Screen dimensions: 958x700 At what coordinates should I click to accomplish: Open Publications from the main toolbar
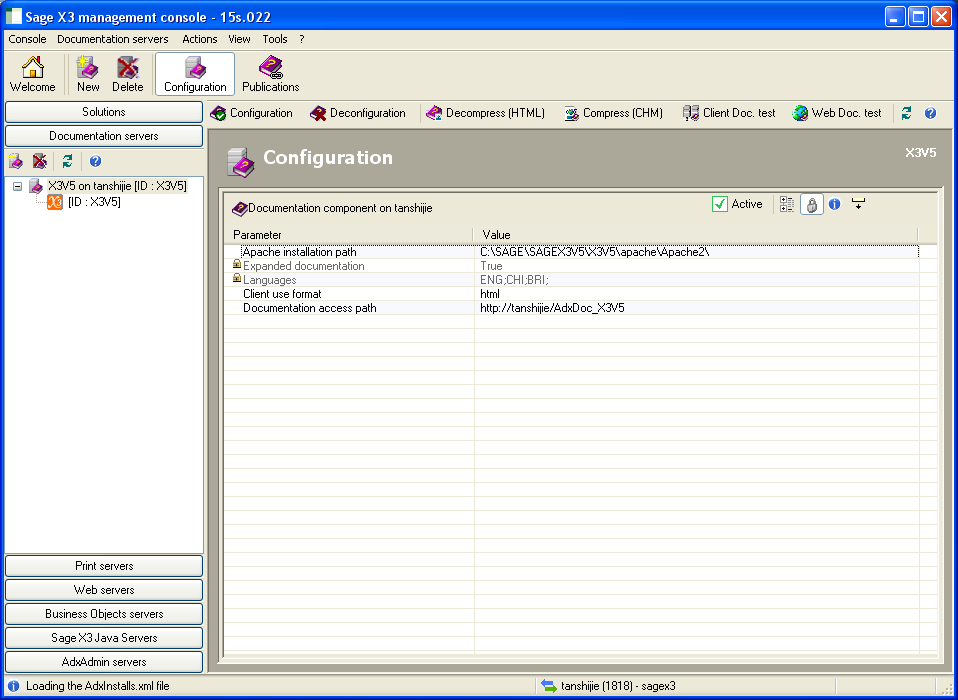pyautogui.click(x=270, y=74)
